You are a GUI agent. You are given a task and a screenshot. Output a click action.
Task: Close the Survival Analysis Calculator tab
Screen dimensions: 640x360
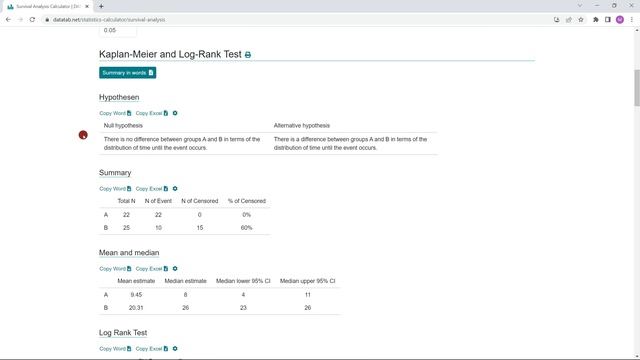point(87,6)
